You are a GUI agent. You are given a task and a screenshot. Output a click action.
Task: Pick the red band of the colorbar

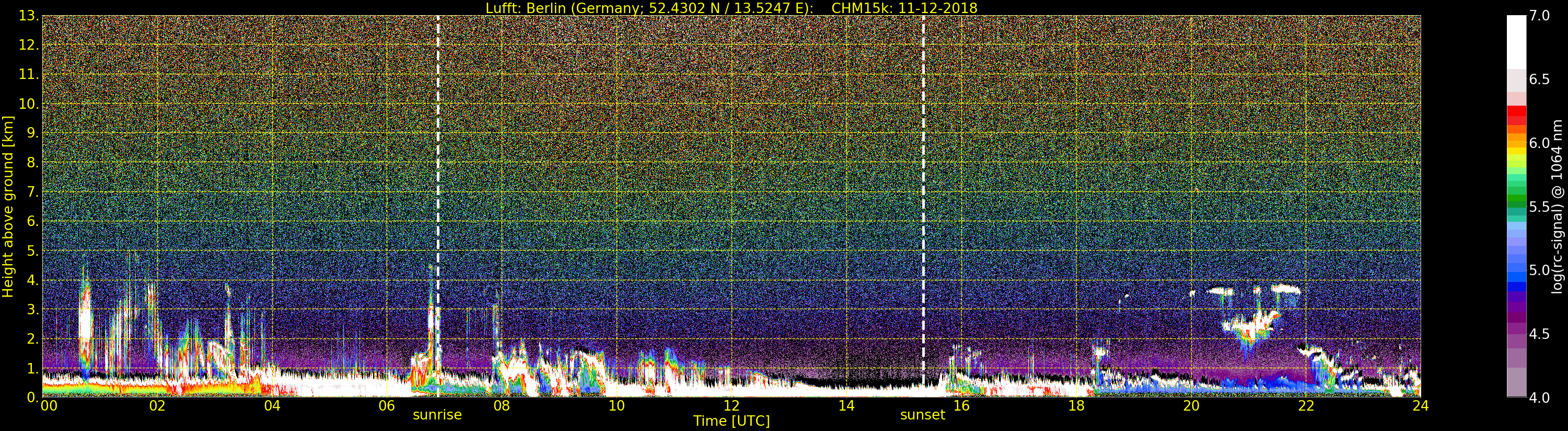[1516, 112]
